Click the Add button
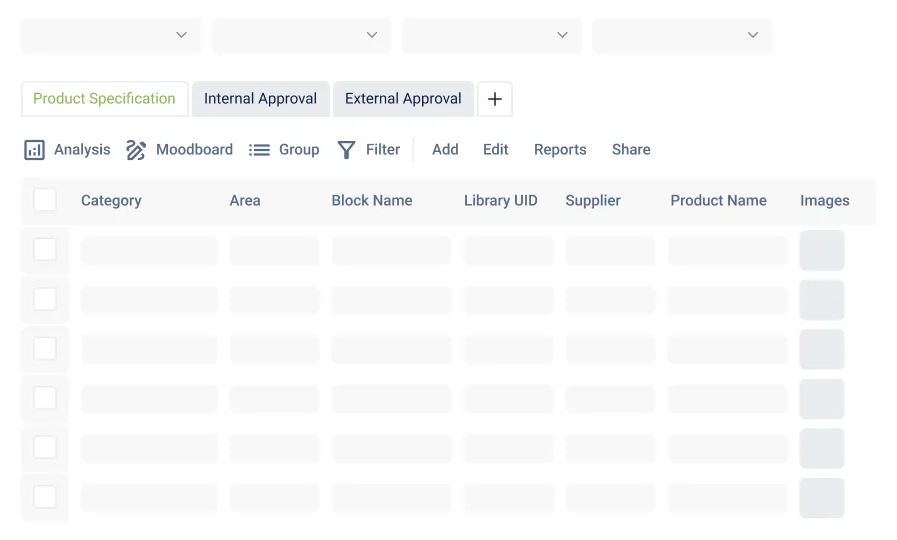Image resolution: width=897 pixels, height=540 pixels. (x=445, y=150)
